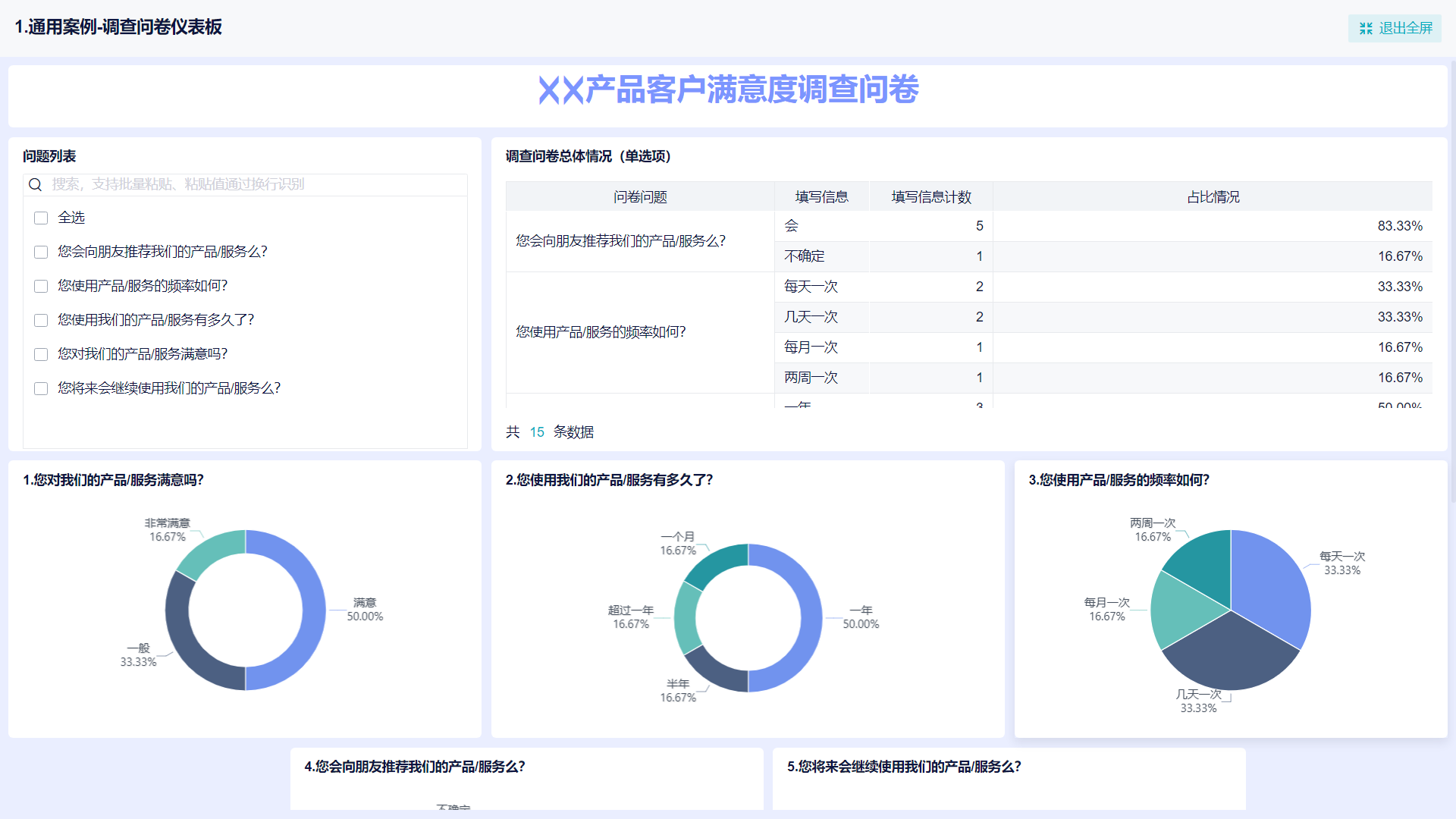The height and width of the screenshot is (819, 1456).
Task: Click the 83.33% percentage cell
Action: coord(1213,226)
